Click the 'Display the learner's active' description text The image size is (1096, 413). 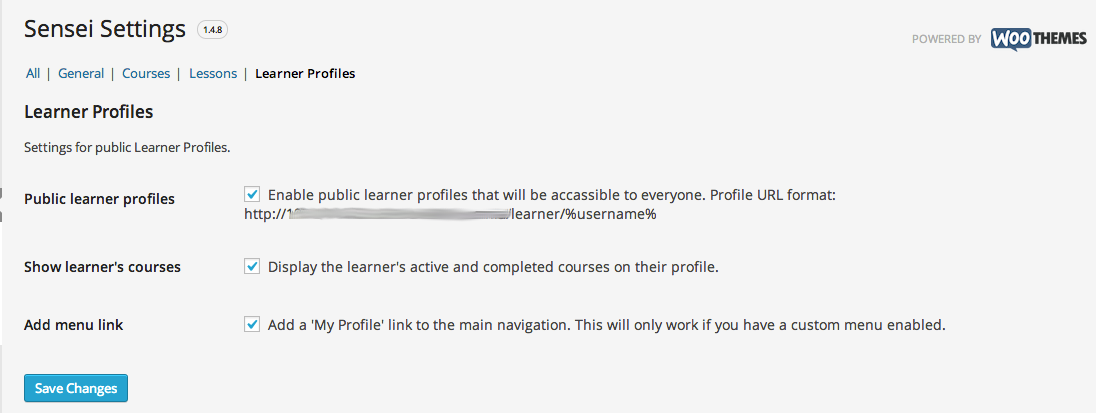click(493, 267)
